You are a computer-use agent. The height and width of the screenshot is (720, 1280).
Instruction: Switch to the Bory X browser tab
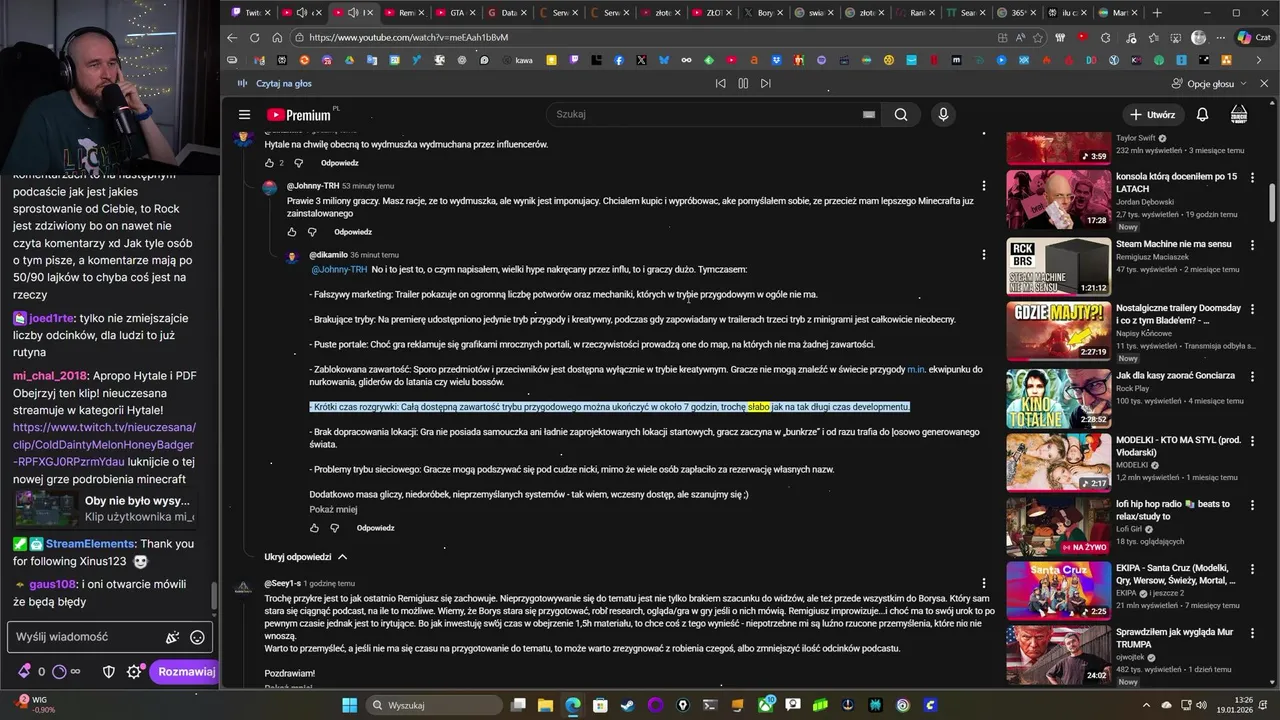[765, 13]
